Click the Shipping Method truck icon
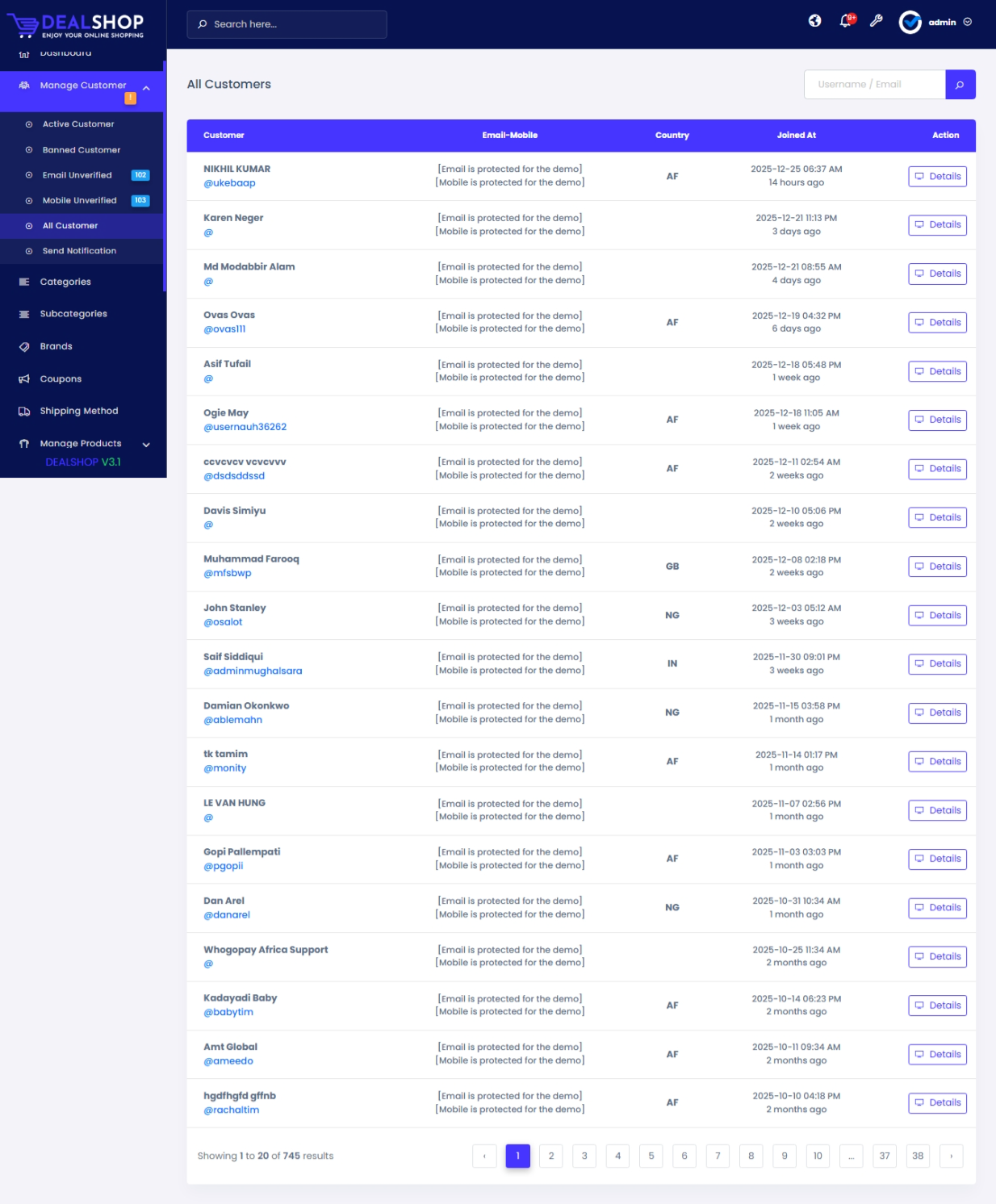This screenshot has width=996, height=1204. click(24, 412)
